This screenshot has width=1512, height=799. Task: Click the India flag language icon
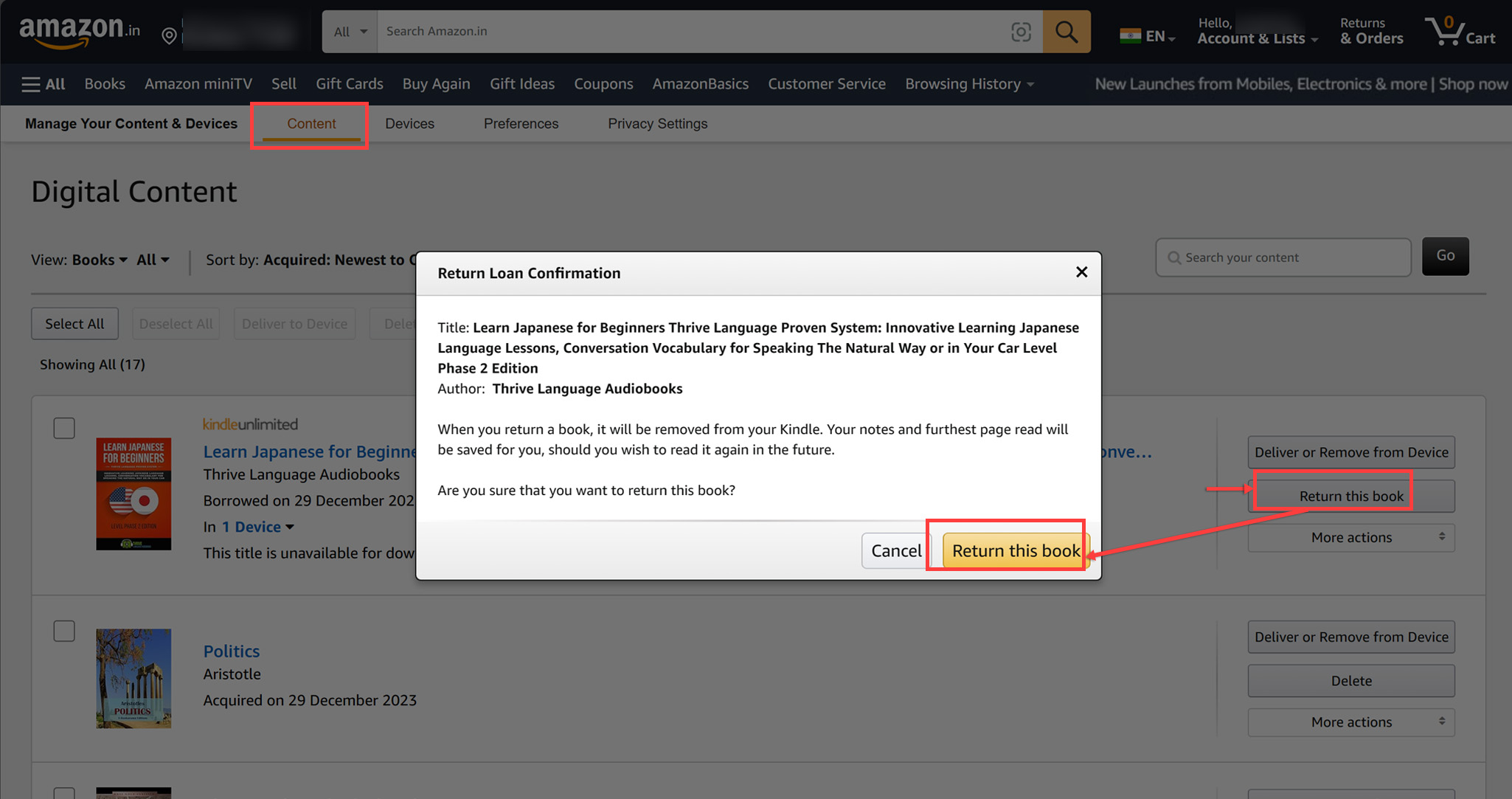pyautogui.click(x=1130, y=35)
